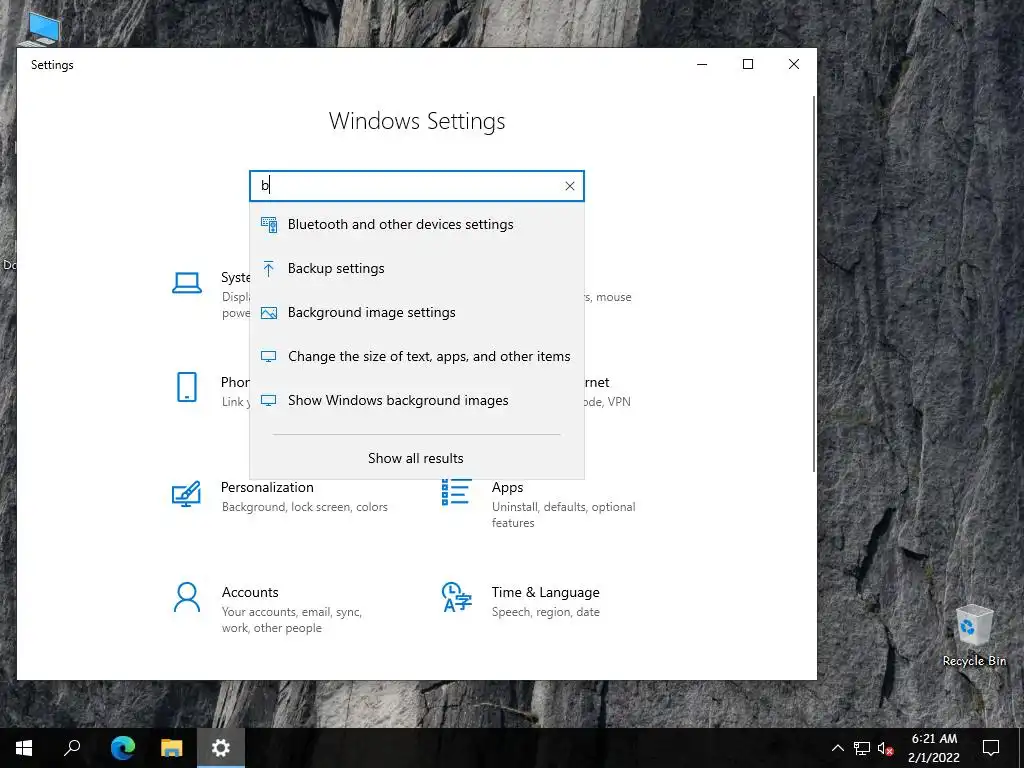Click Show all results link
The height and width of the screenshot is (768, 1024).
416,458
